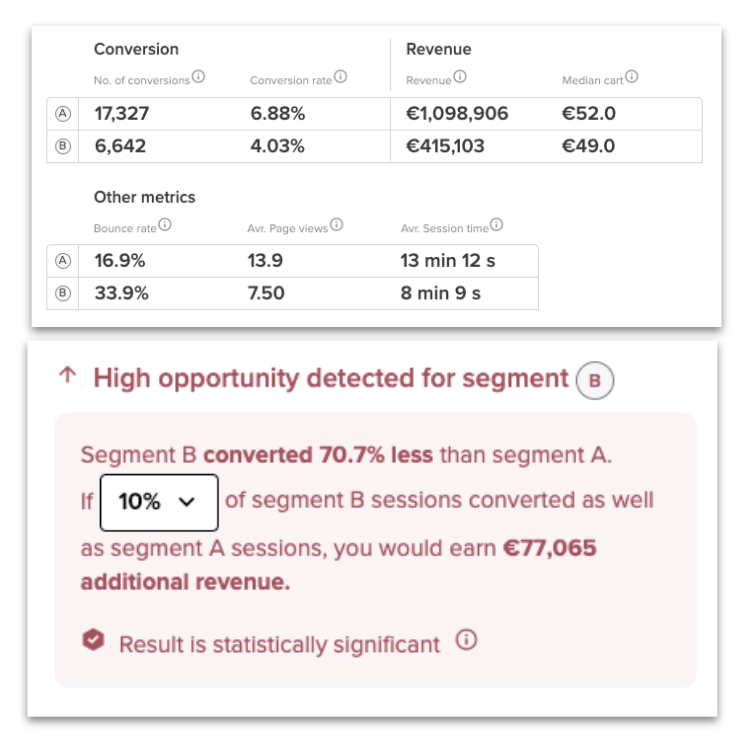Click info icon next to No. of conversions

tap(198, 76)
